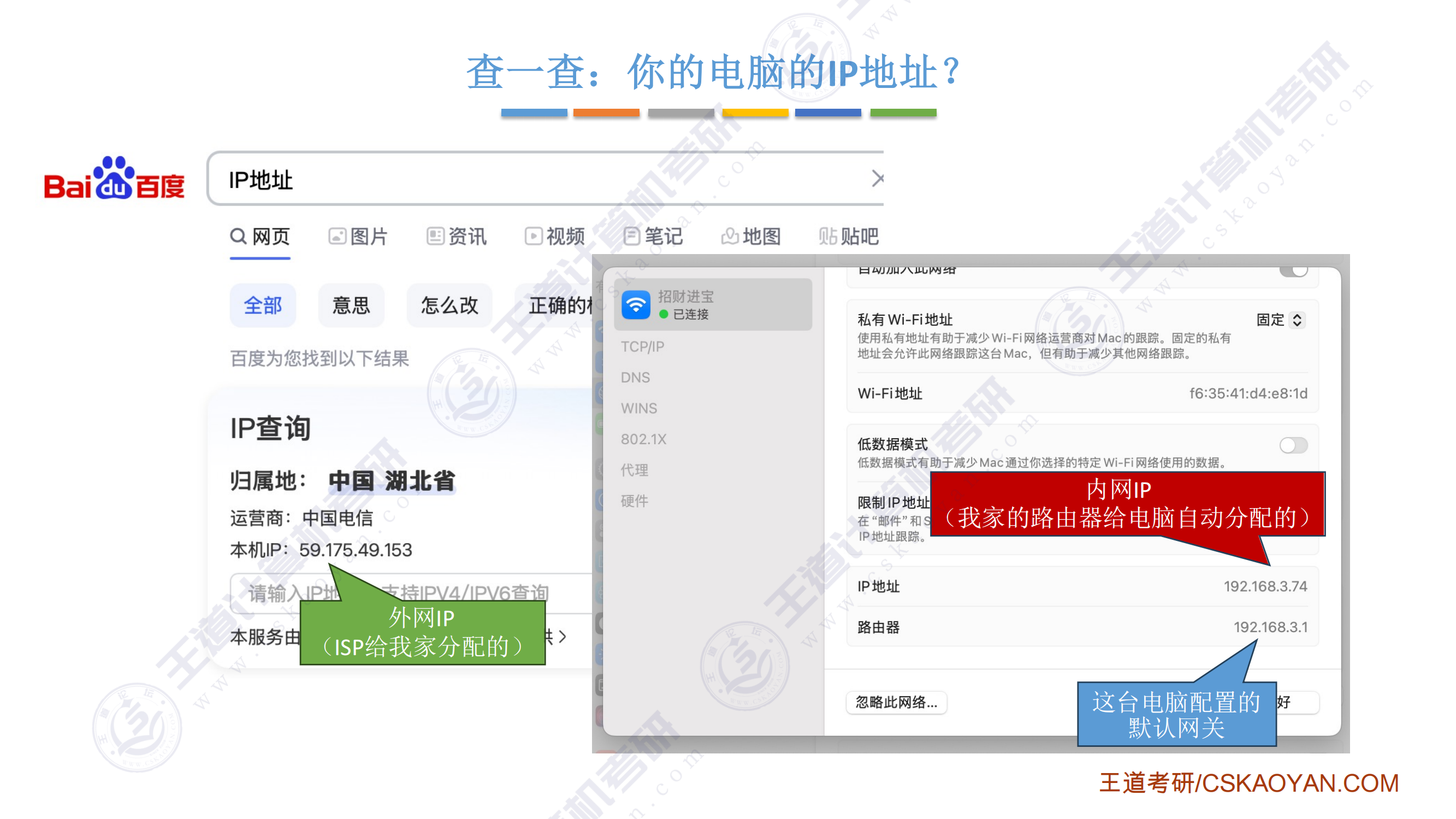This screenshot has height=819, width=1456.
Task: Click the Wi-Fi icon for 招财进宝 network
Action: click(x=636, y=305)
